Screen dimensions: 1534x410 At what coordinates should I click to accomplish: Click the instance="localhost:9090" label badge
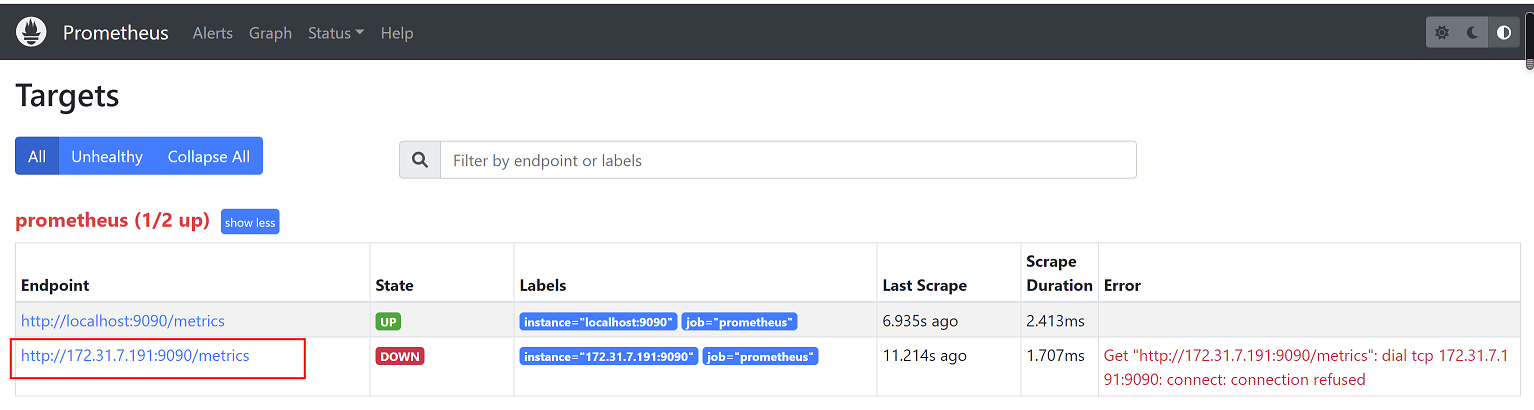click(598, 322)
